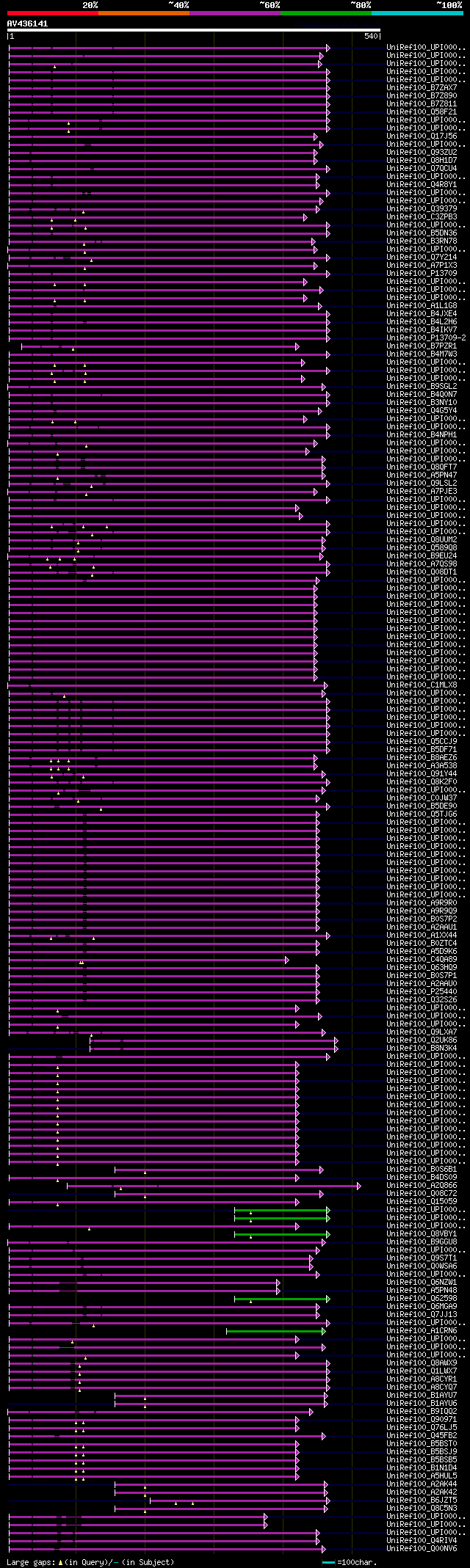Click the red ~20% identity legend bar
470x1568 pixels.
53,12
